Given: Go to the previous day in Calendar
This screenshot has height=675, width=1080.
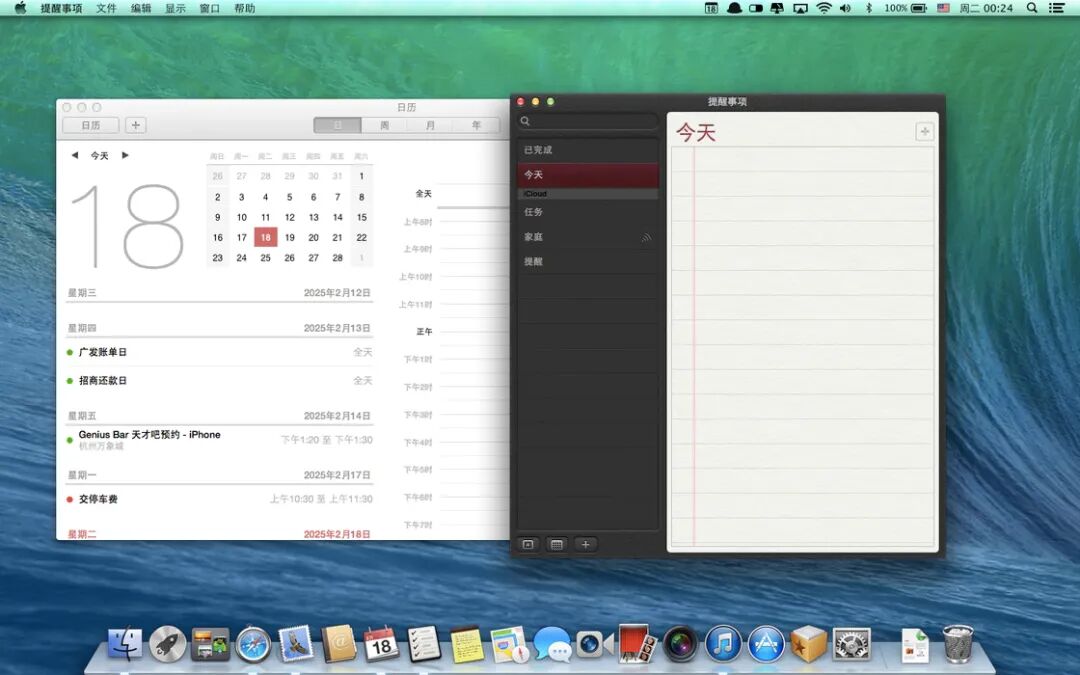Looking at the screenshot, I should click(x=74, y=156).
